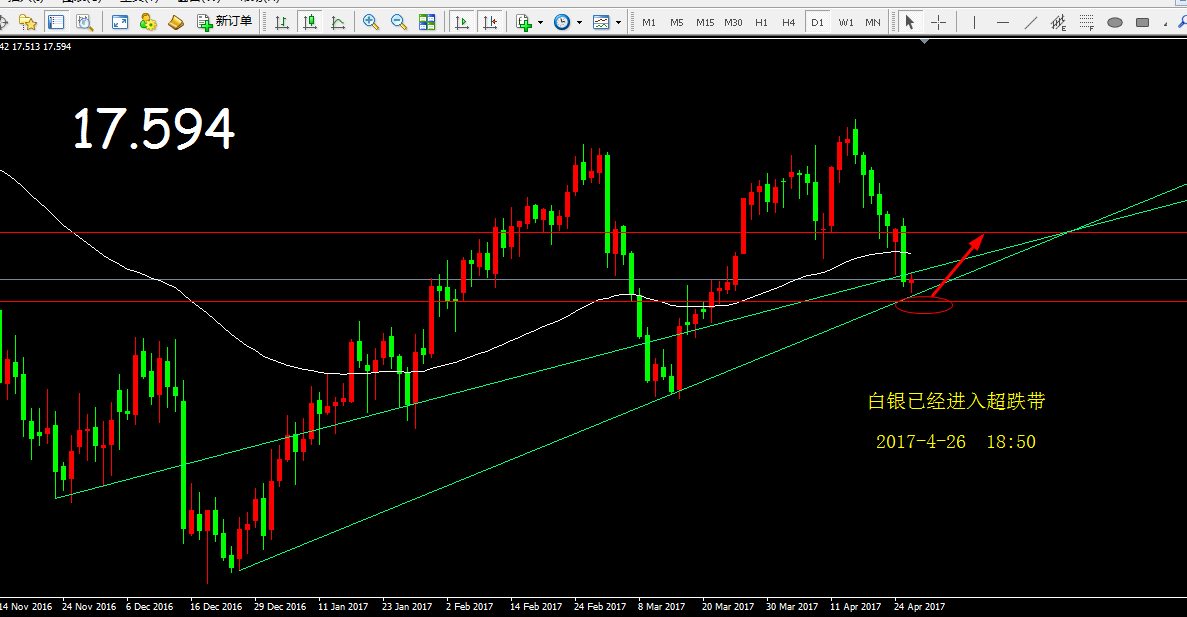This screenshot has width=1187, height=617.
Task: Click the 20 Mar 2017 date label
Action: [728, 606]
